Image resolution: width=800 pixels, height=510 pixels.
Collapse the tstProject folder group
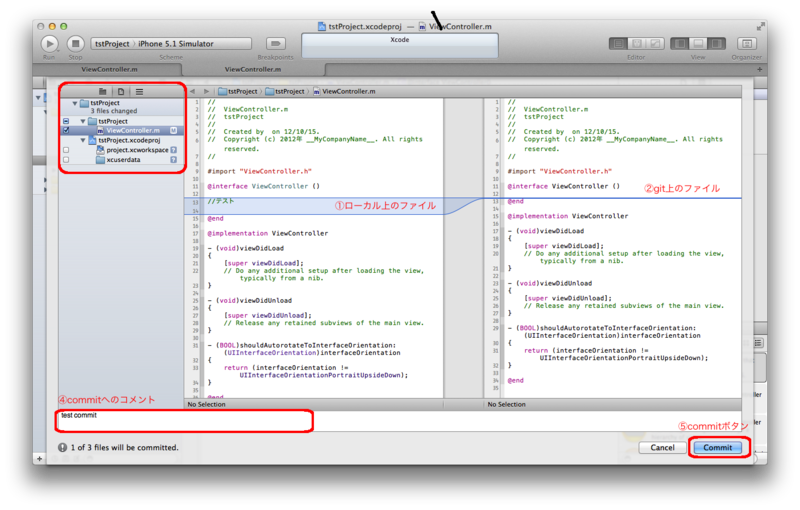click(83, 121)
